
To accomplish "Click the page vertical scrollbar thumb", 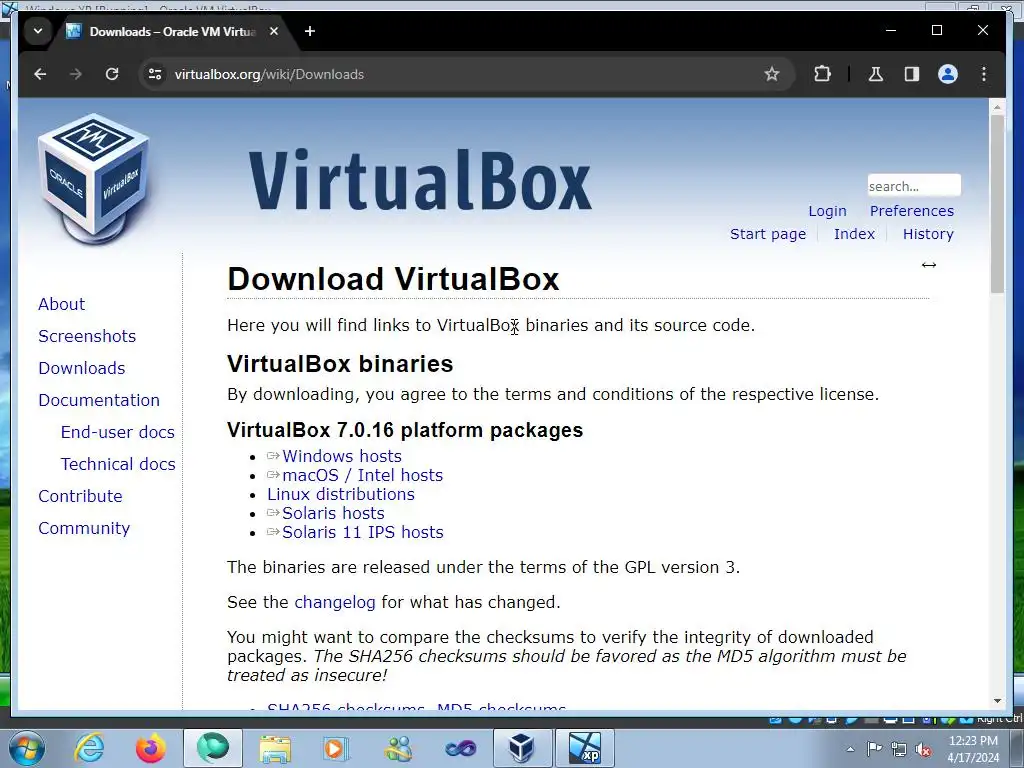I will coord(997,204).
